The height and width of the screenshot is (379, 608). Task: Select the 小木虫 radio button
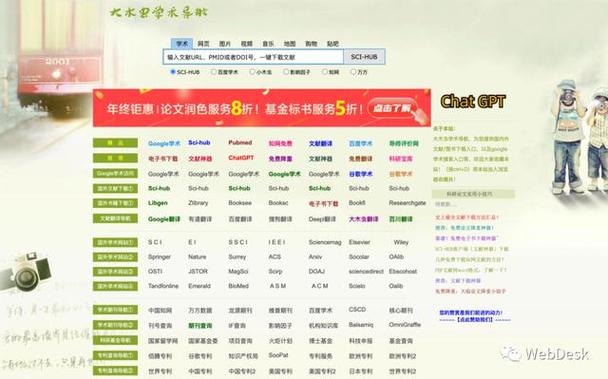click(x=252, y=72)
